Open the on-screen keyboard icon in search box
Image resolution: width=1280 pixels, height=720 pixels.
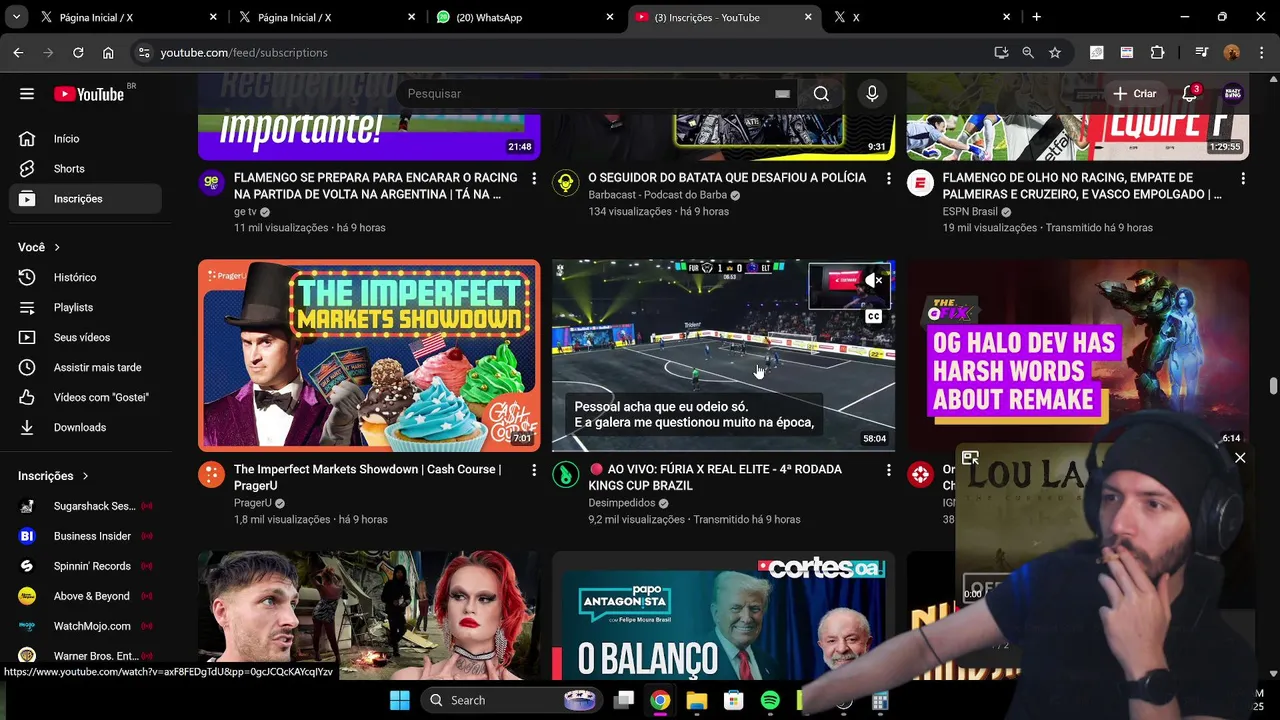click(x=782, y=94)
